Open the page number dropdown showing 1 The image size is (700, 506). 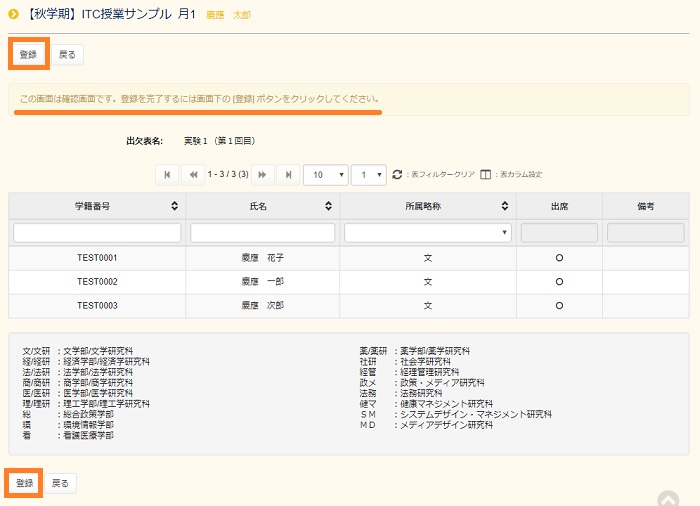pos(369,174)
